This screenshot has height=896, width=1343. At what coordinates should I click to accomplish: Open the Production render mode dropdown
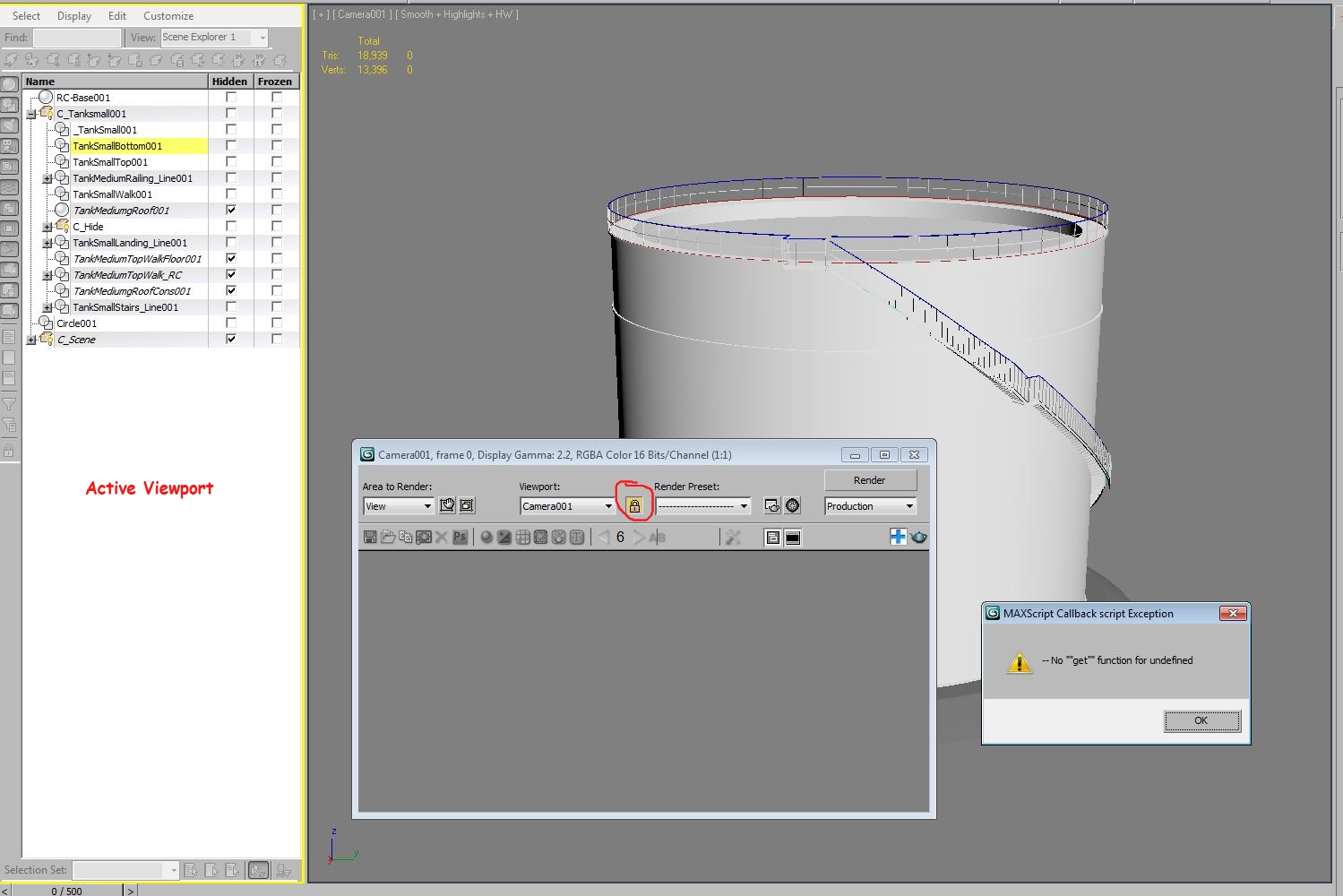870,506
